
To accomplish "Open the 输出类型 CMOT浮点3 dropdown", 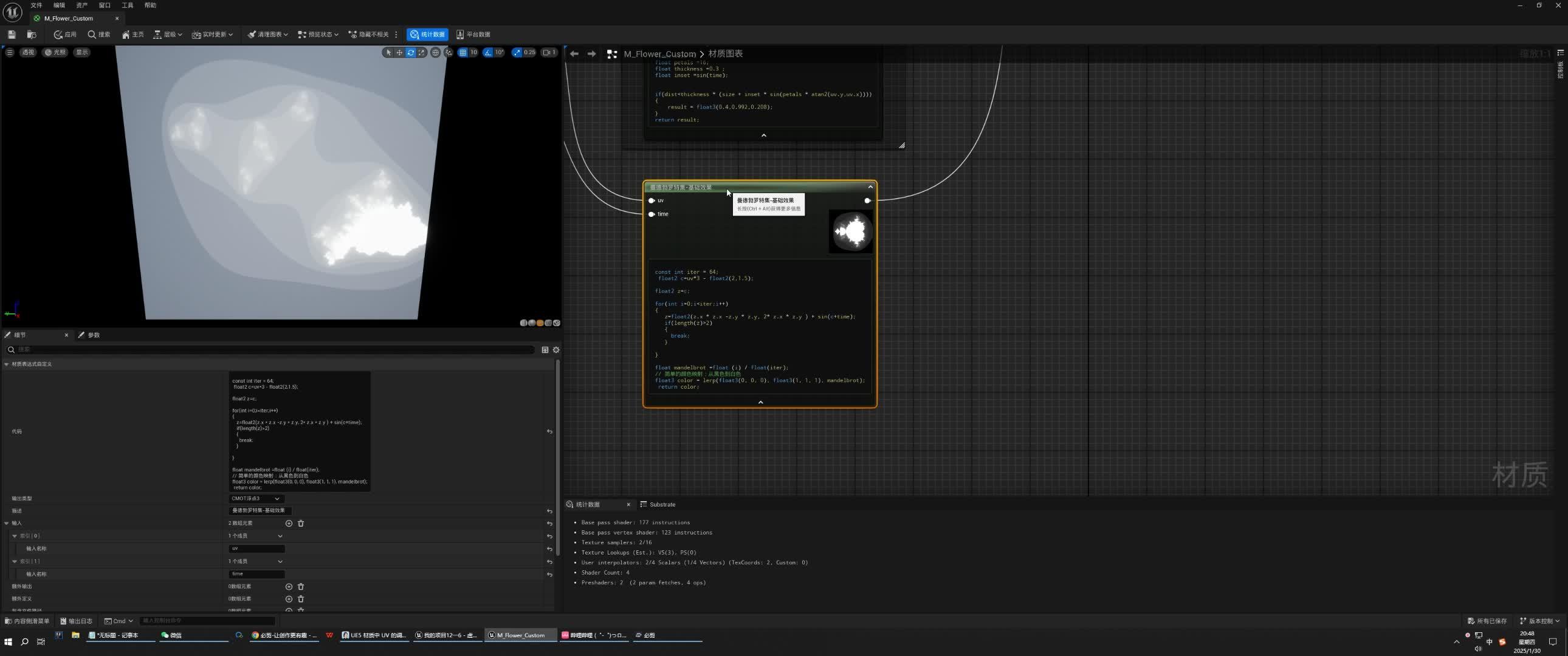I will tap(256, 499).
